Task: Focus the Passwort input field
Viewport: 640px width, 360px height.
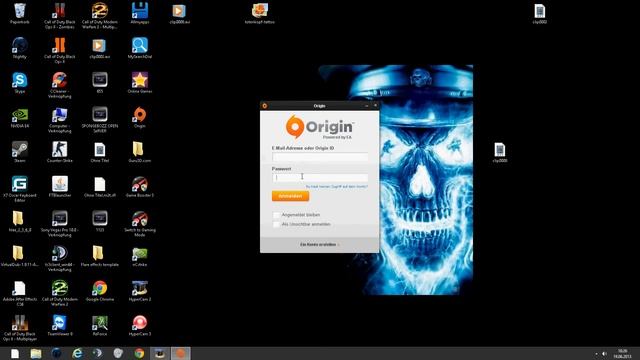Action: tap(320, 177)
